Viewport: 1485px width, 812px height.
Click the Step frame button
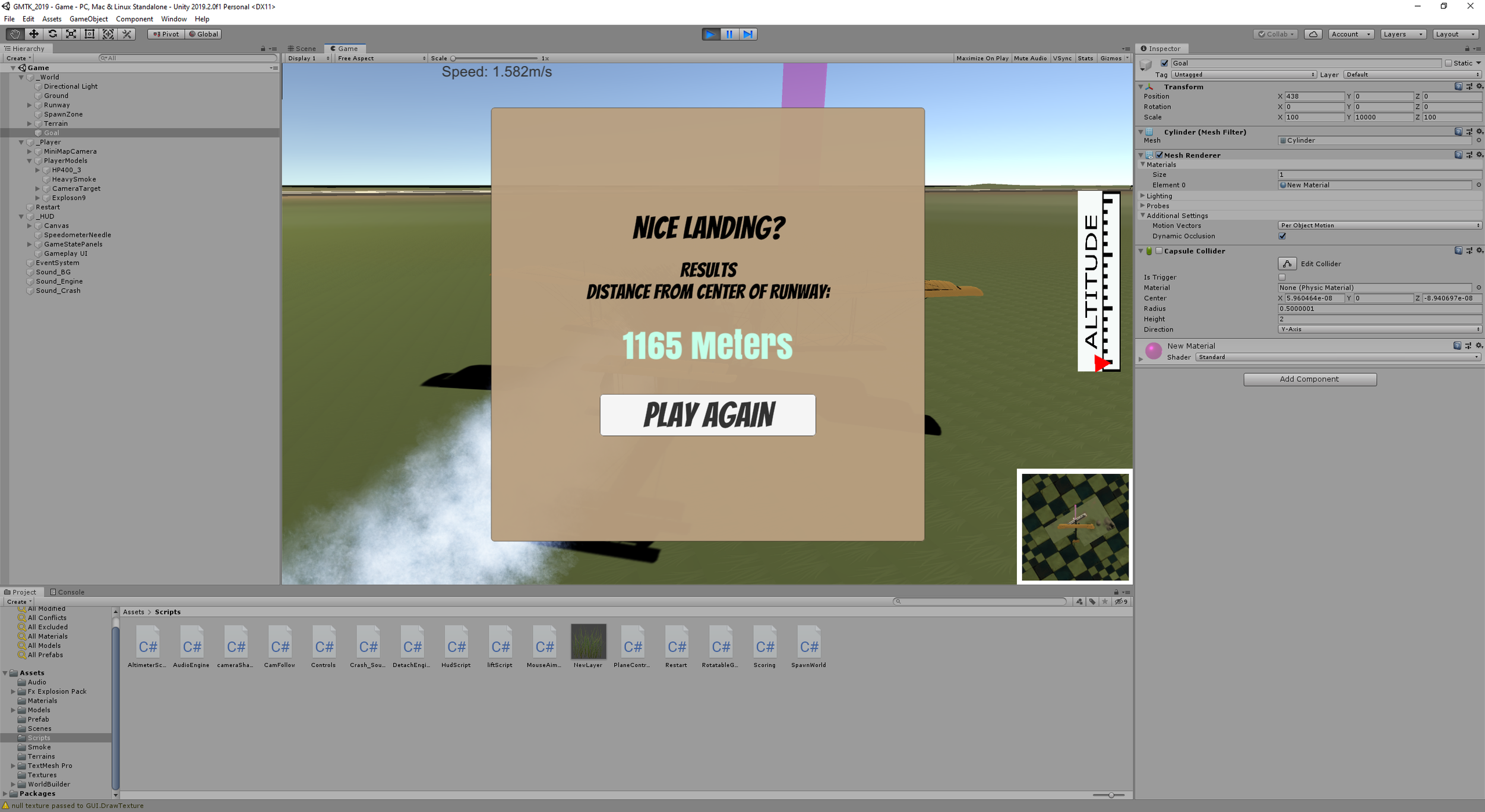[x=748, y=34]
